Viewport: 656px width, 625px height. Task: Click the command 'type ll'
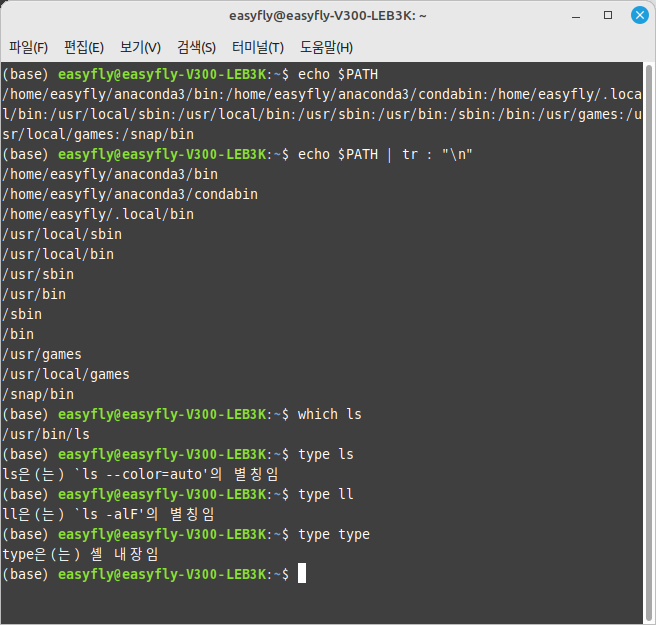point(326,495)
